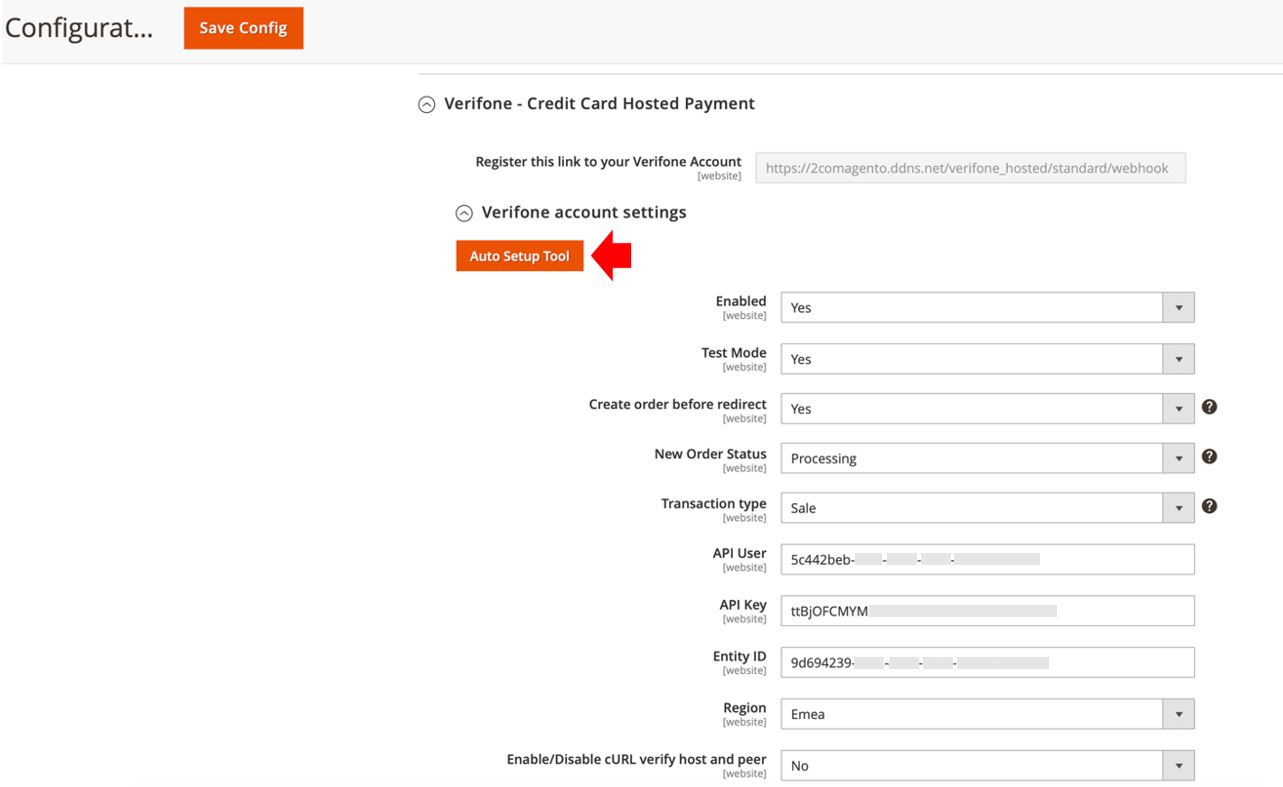This screenshot has height=787, width=1283.
Task: Focus the API Key input field
Action: pos(987,610)
